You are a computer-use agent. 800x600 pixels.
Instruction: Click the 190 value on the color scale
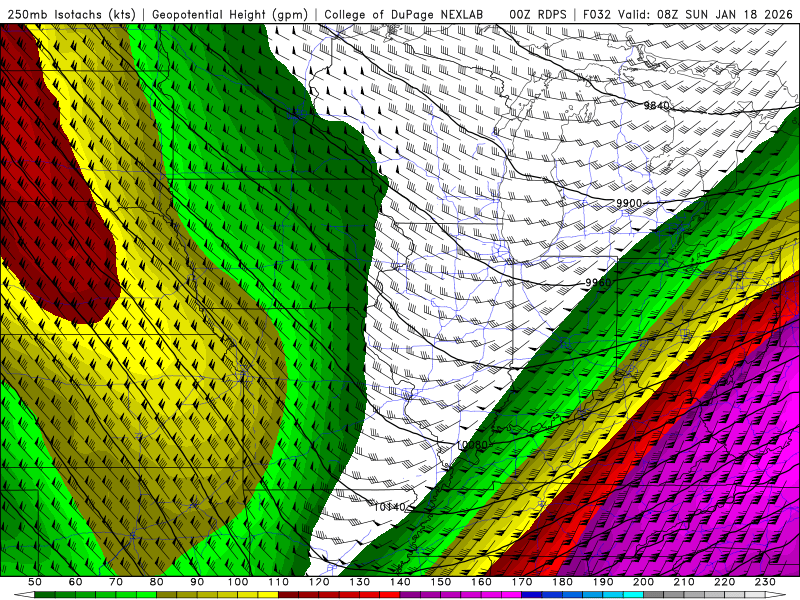point(603,582)
